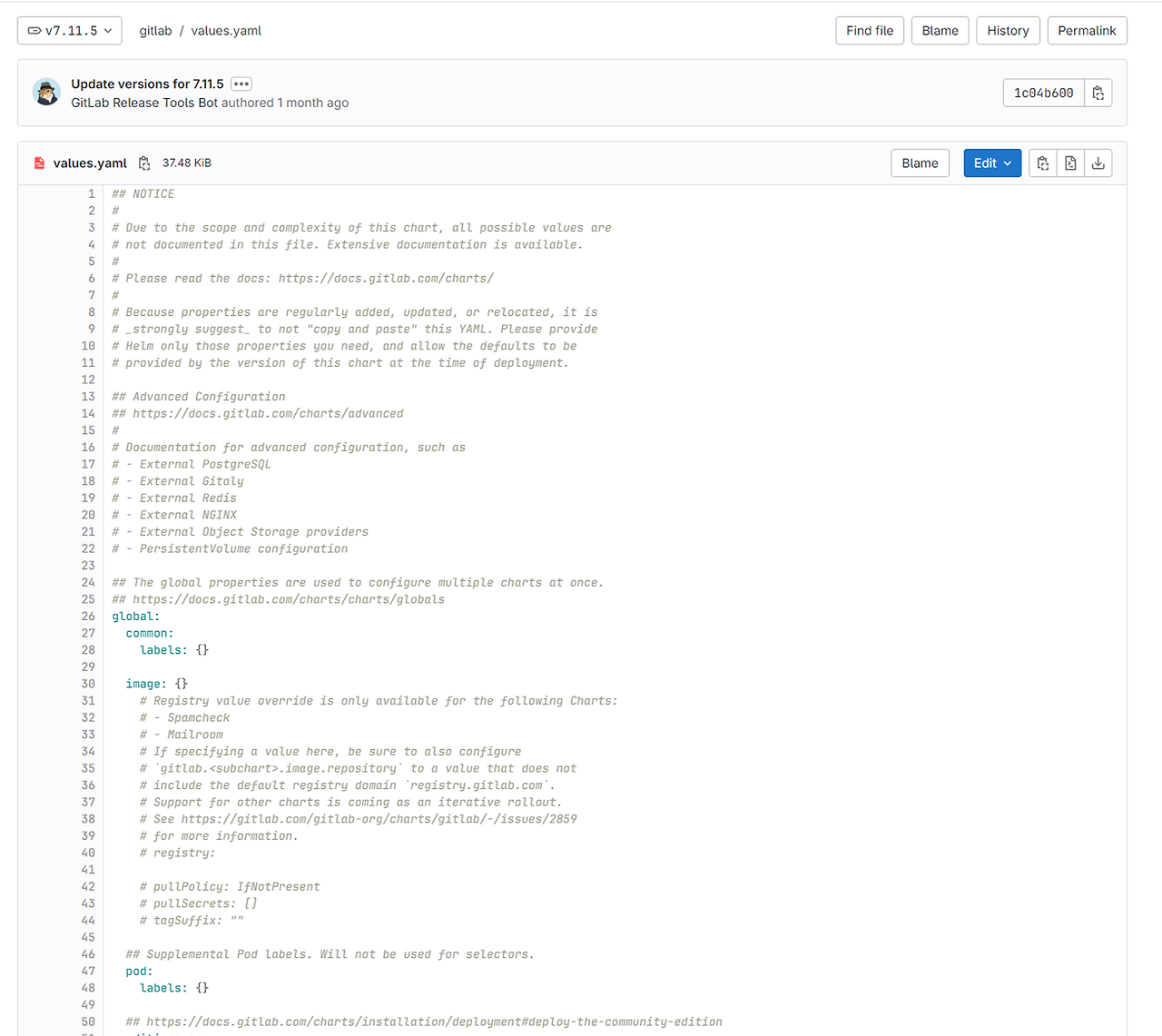Open commit 1c04b600
Image resolution: width=1162 pixels, height=1036 pixels.
click(x=1043, y=93)
